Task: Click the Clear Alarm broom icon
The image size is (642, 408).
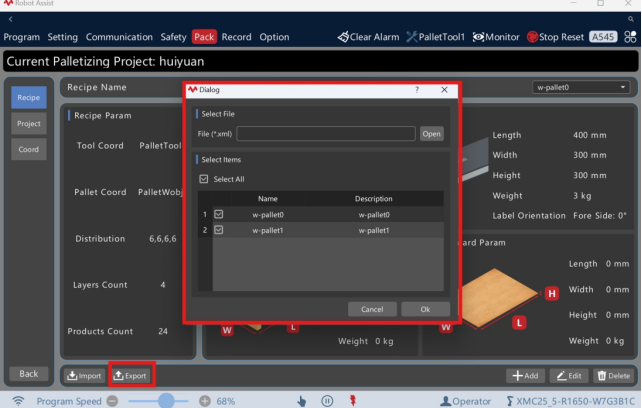Action: (x=343, y=37)
